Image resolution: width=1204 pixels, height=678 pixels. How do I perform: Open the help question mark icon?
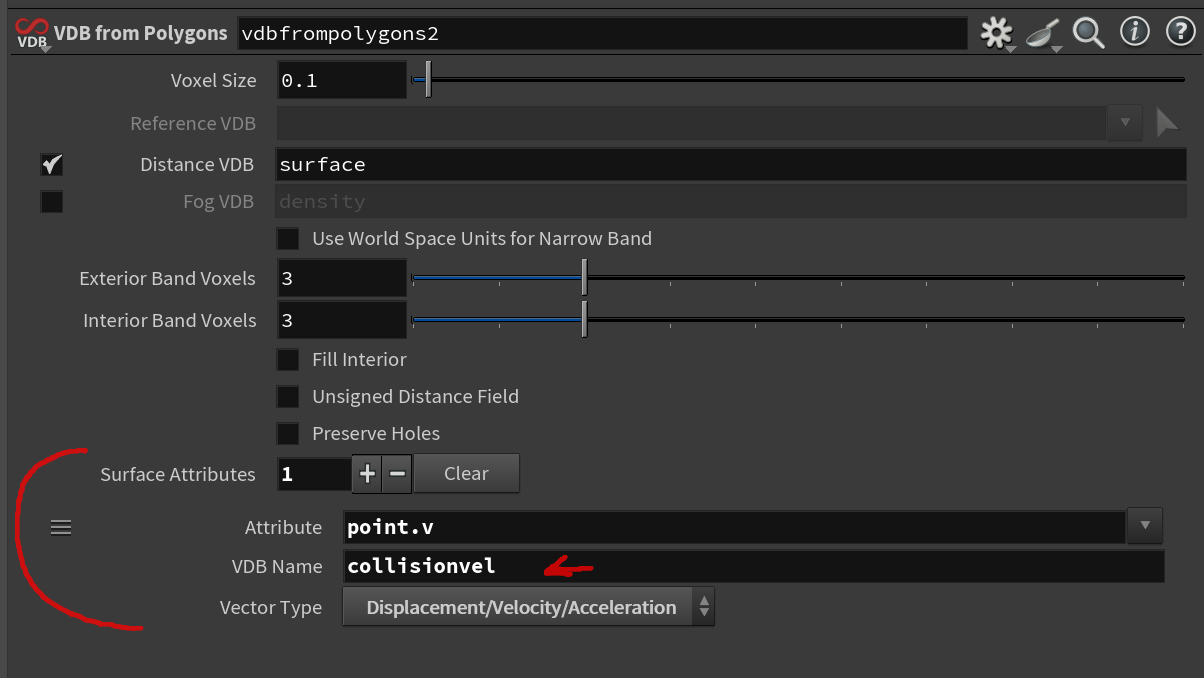[x=1181, y=32]
